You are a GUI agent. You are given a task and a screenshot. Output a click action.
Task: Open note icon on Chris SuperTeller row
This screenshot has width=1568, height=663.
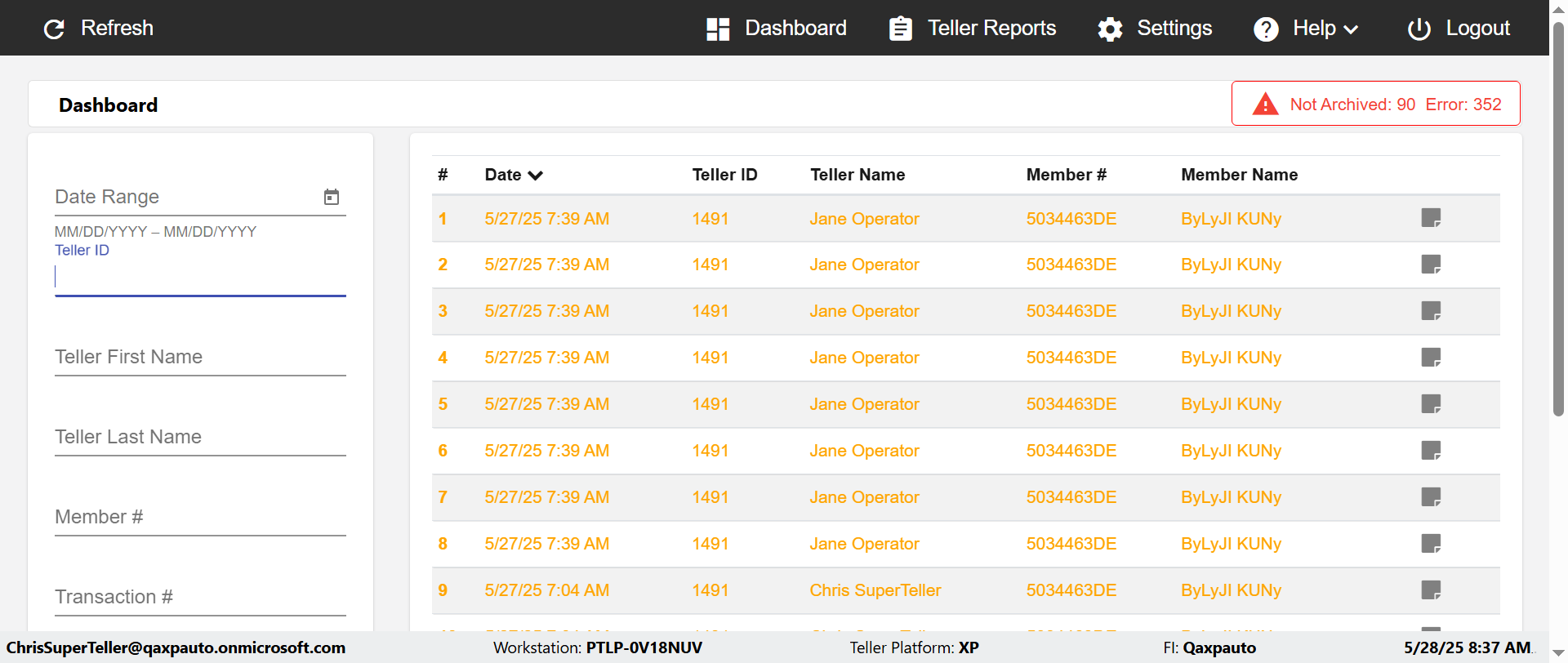pos(1431,590)
